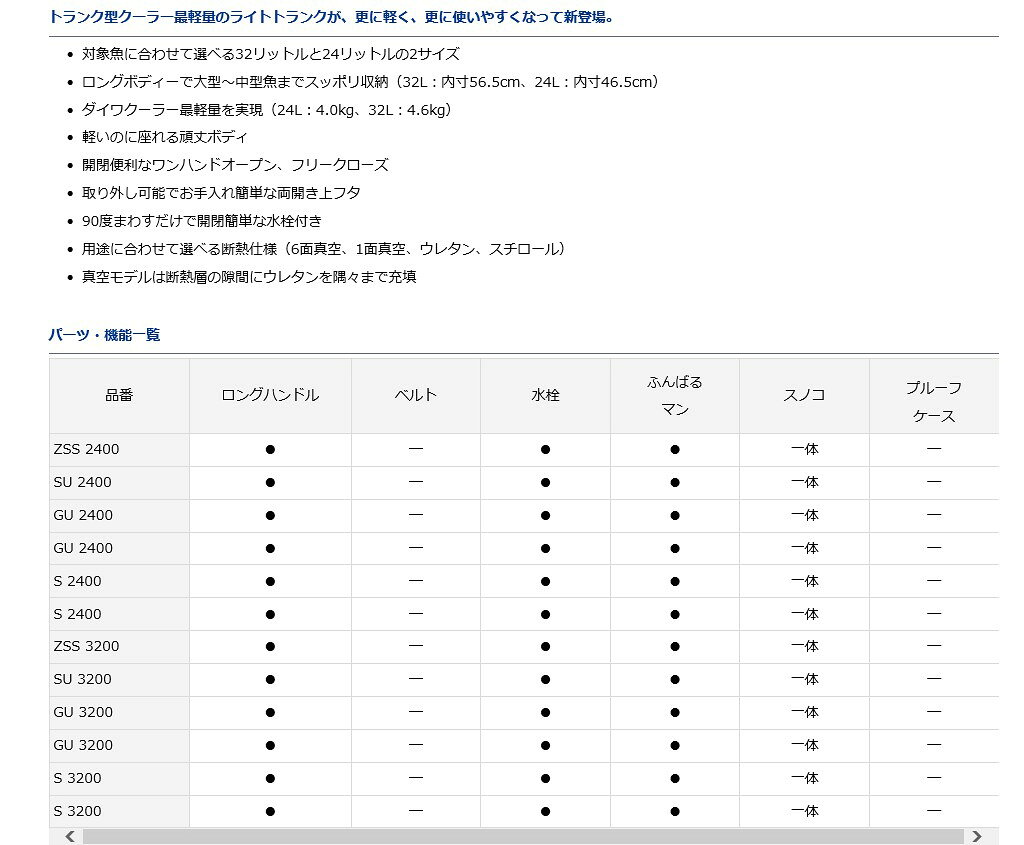This screenshot has width=1024, height=845.
Task: Click the 水栓 dot in the SU 2400 row
Action: tap(545, 482)
